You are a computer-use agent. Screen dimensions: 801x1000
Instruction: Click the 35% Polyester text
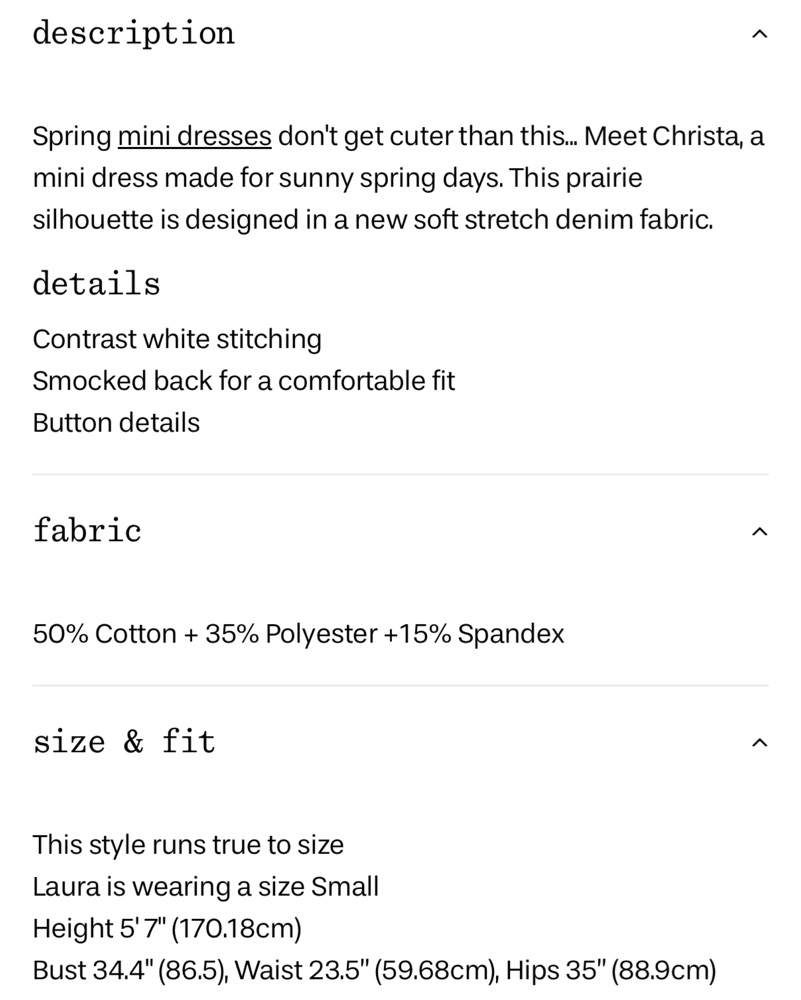[x=291, y=634]
